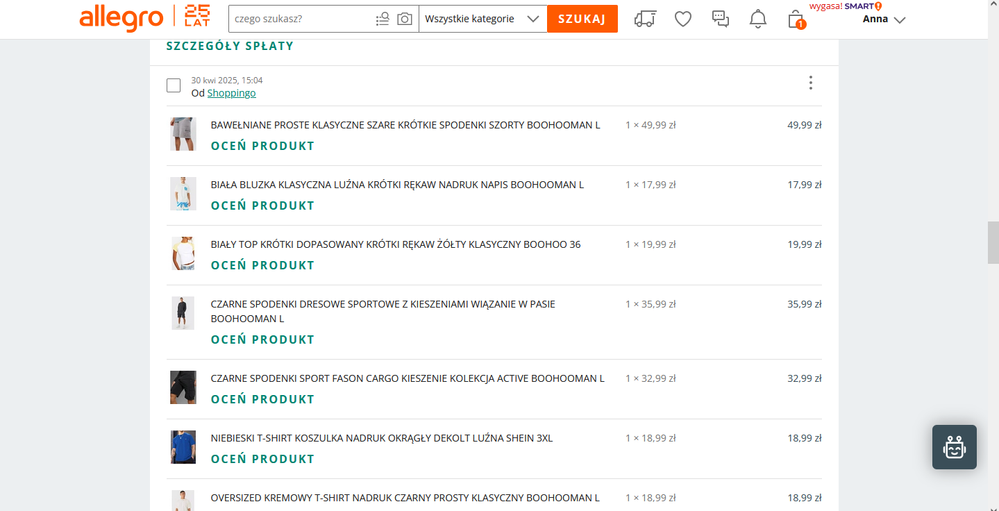Viewport: 999px width, 511px height.
Task: Open three-dot menu for the order
Action: [x=810, y=83]
